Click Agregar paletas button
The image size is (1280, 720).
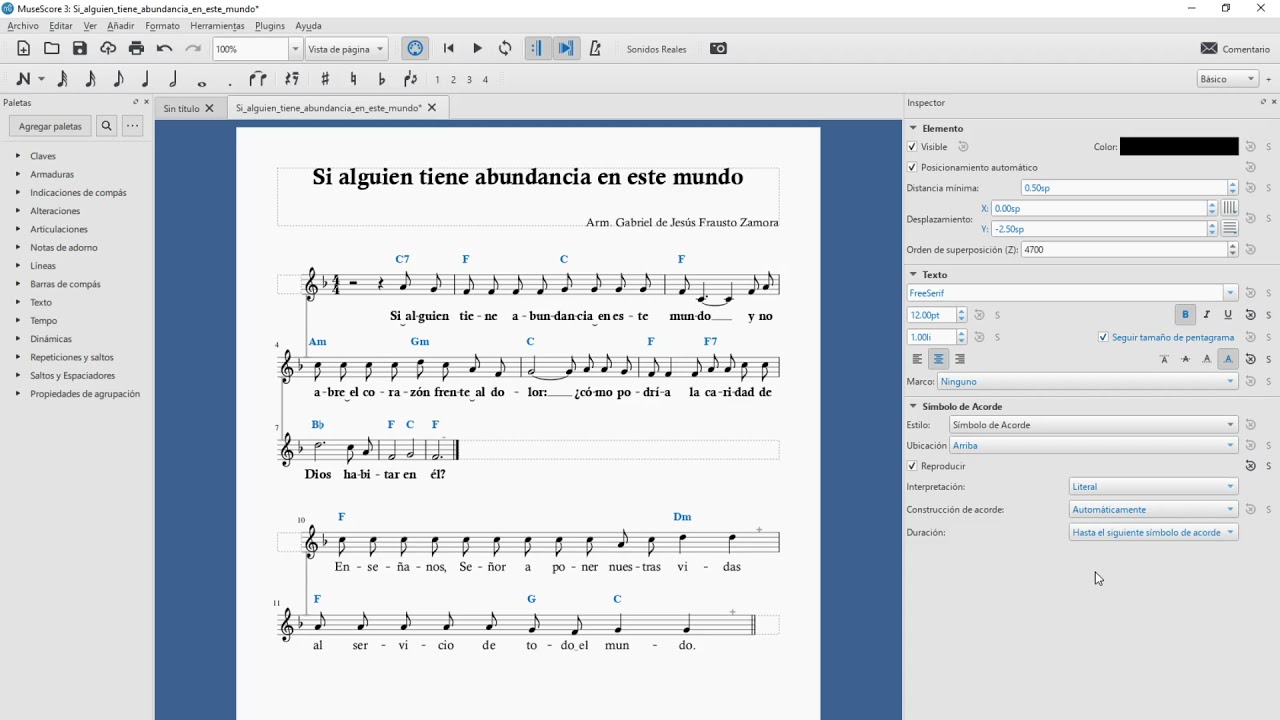(x=50, y=126)
